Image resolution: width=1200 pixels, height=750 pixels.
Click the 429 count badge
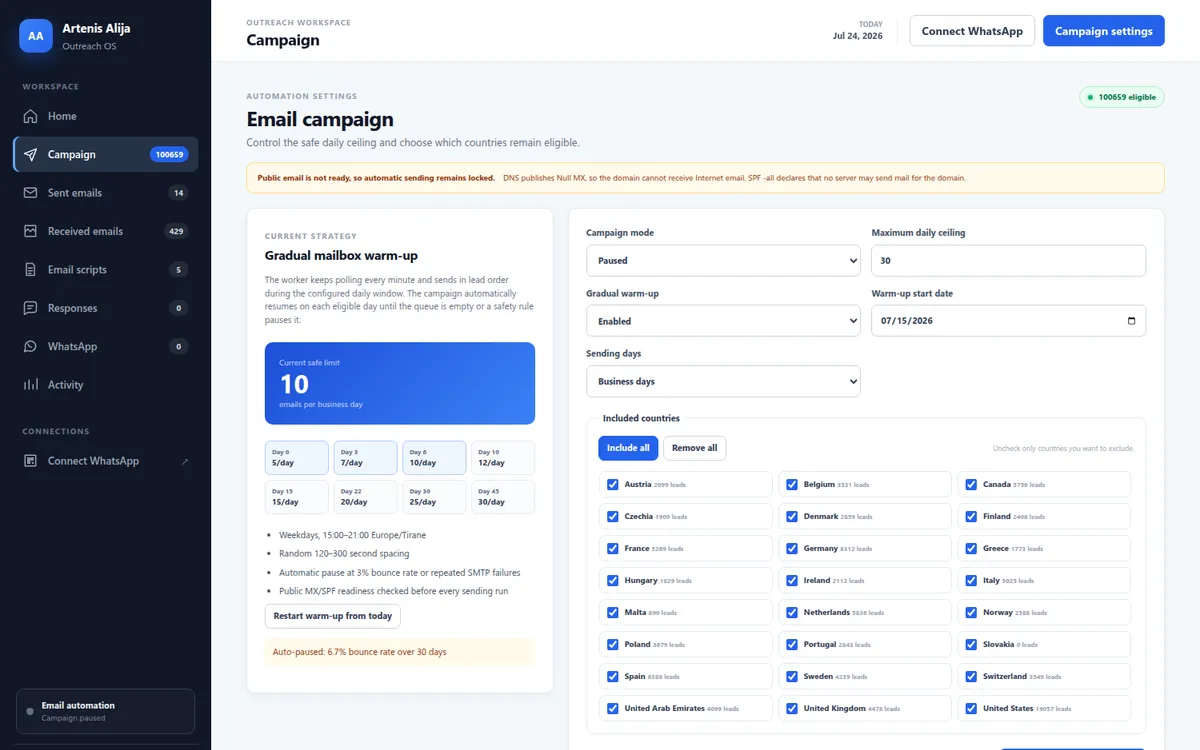point(176,231)
